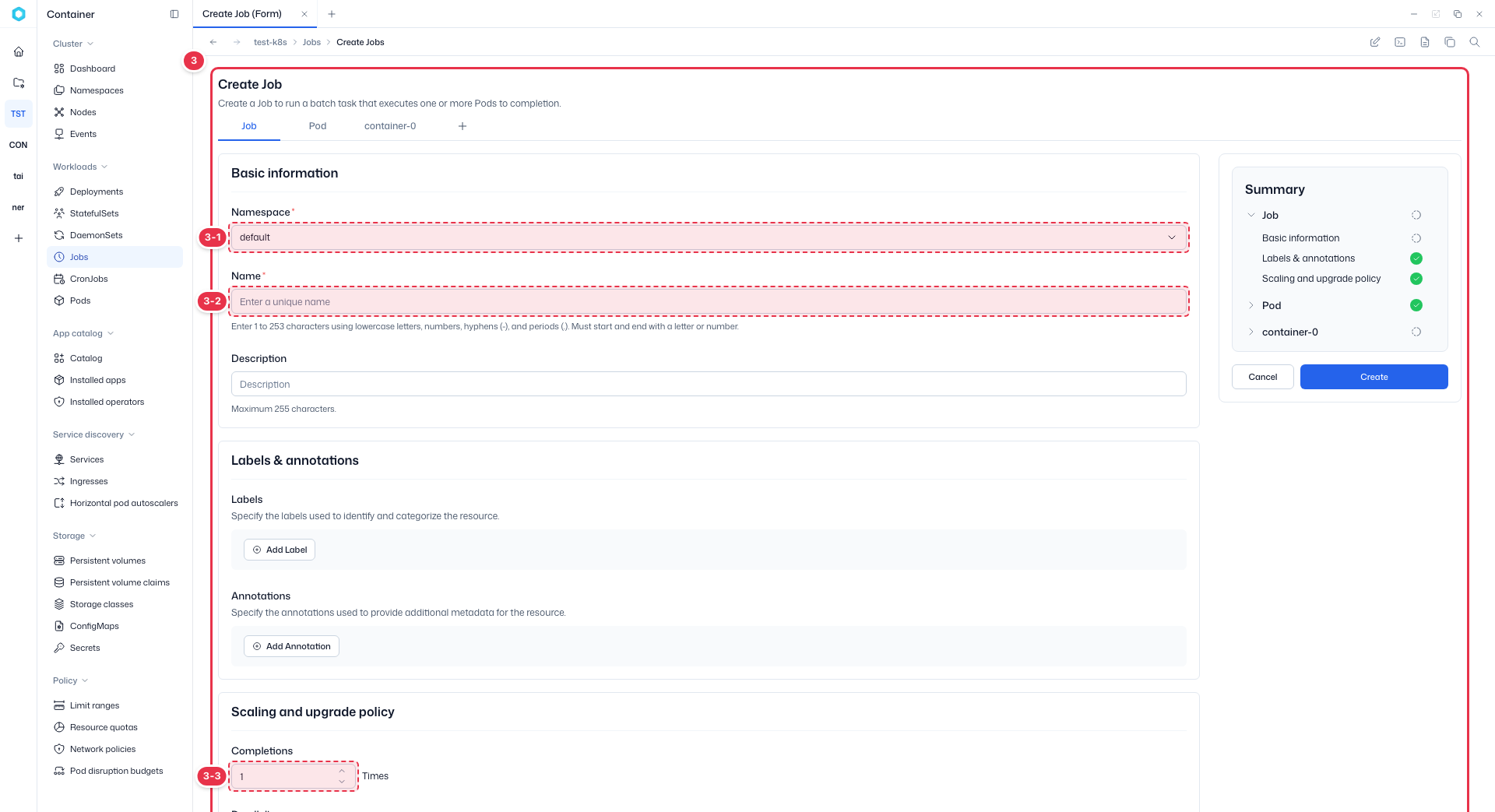This screenshot has width=1495, height=812.
Task: Collapse the Storage sidebar section
Action: coord(74,536)
